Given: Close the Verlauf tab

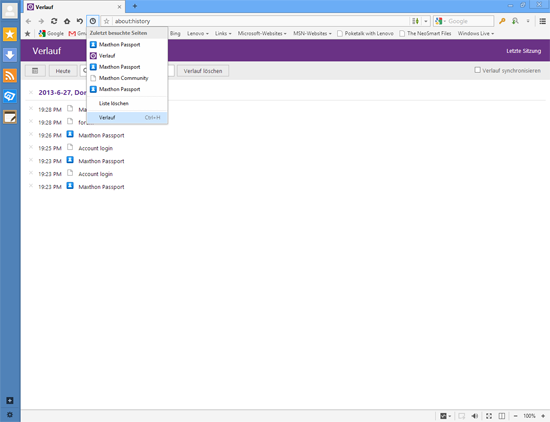Looking at the screenshot, I should tap(119, 7).
